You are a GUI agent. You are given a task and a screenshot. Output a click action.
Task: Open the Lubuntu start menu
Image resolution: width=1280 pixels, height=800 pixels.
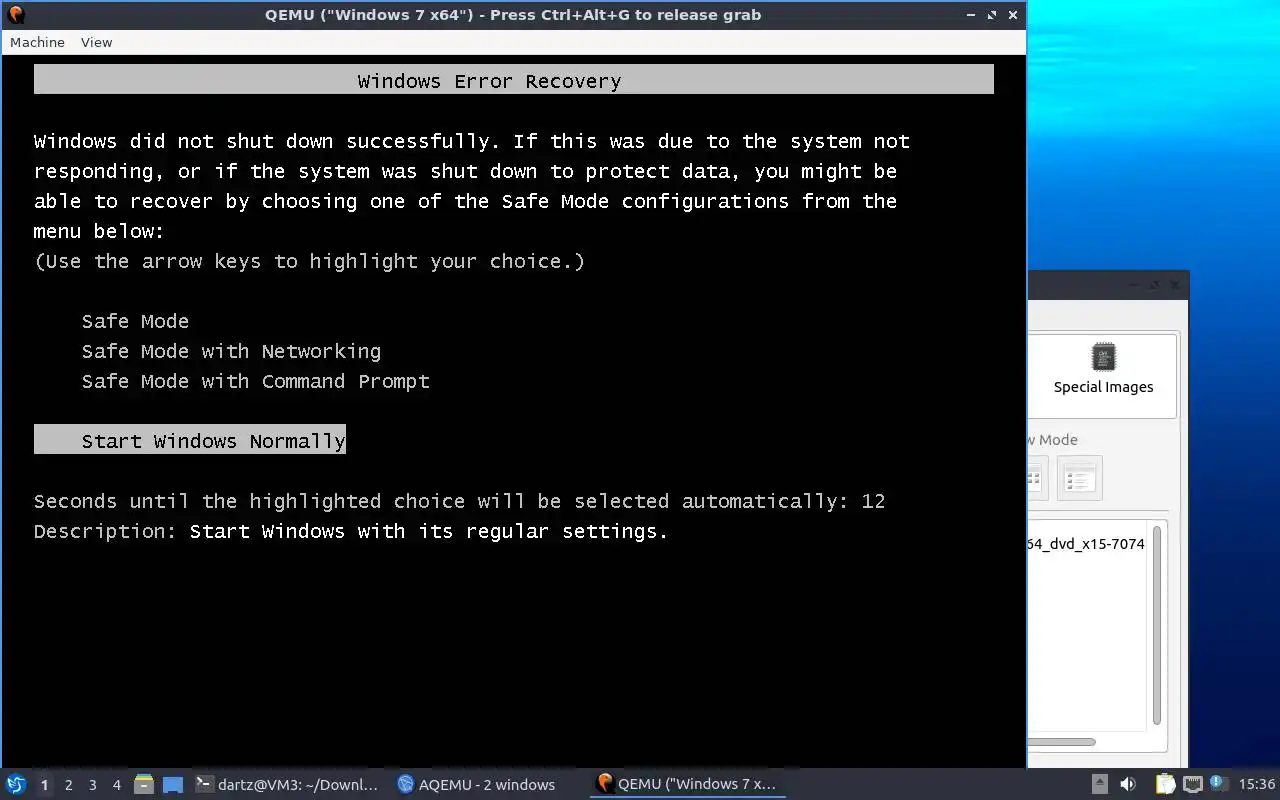click(x=16, y=784)
